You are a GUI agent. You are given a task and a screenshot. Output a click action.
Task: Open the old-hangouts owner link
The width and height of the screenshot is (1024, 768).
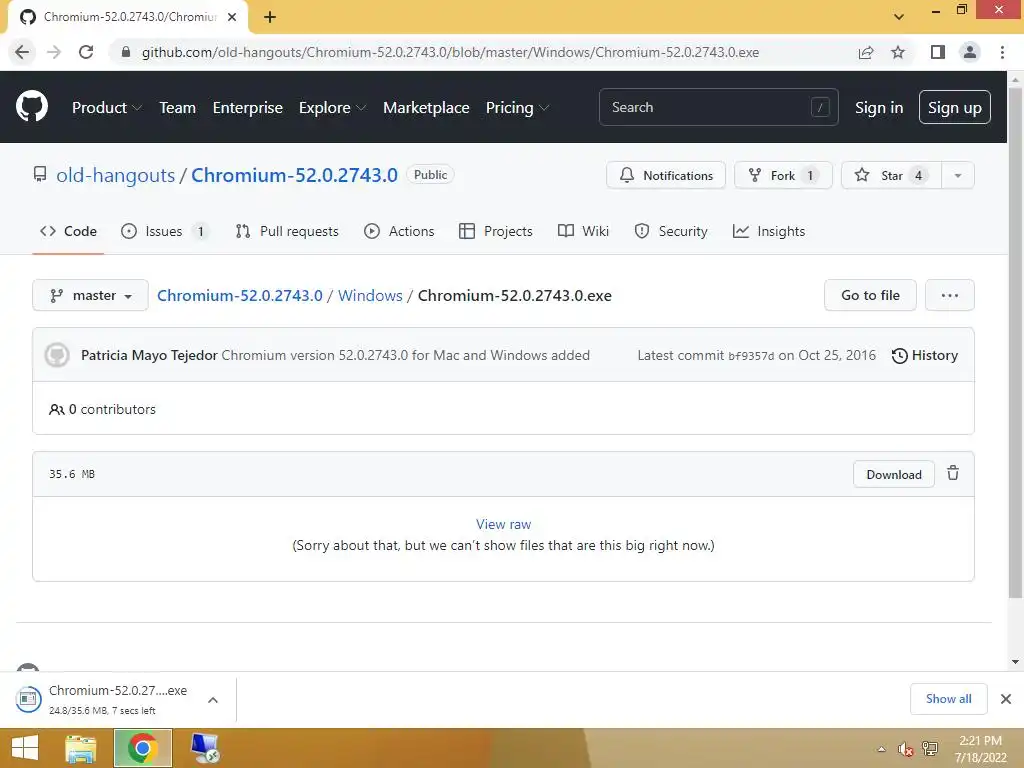pyautogui.click(x=116, y=175)
